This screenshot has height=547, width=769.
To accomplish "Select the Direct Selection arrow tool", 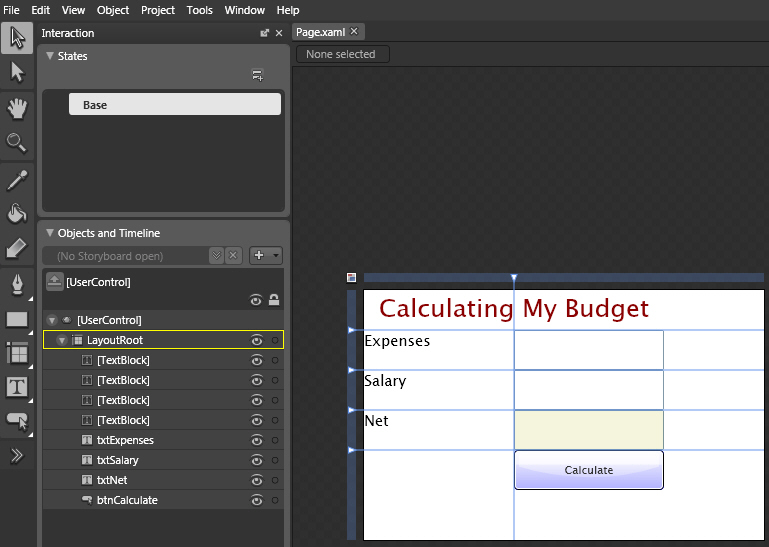I will tap(17, 71).
